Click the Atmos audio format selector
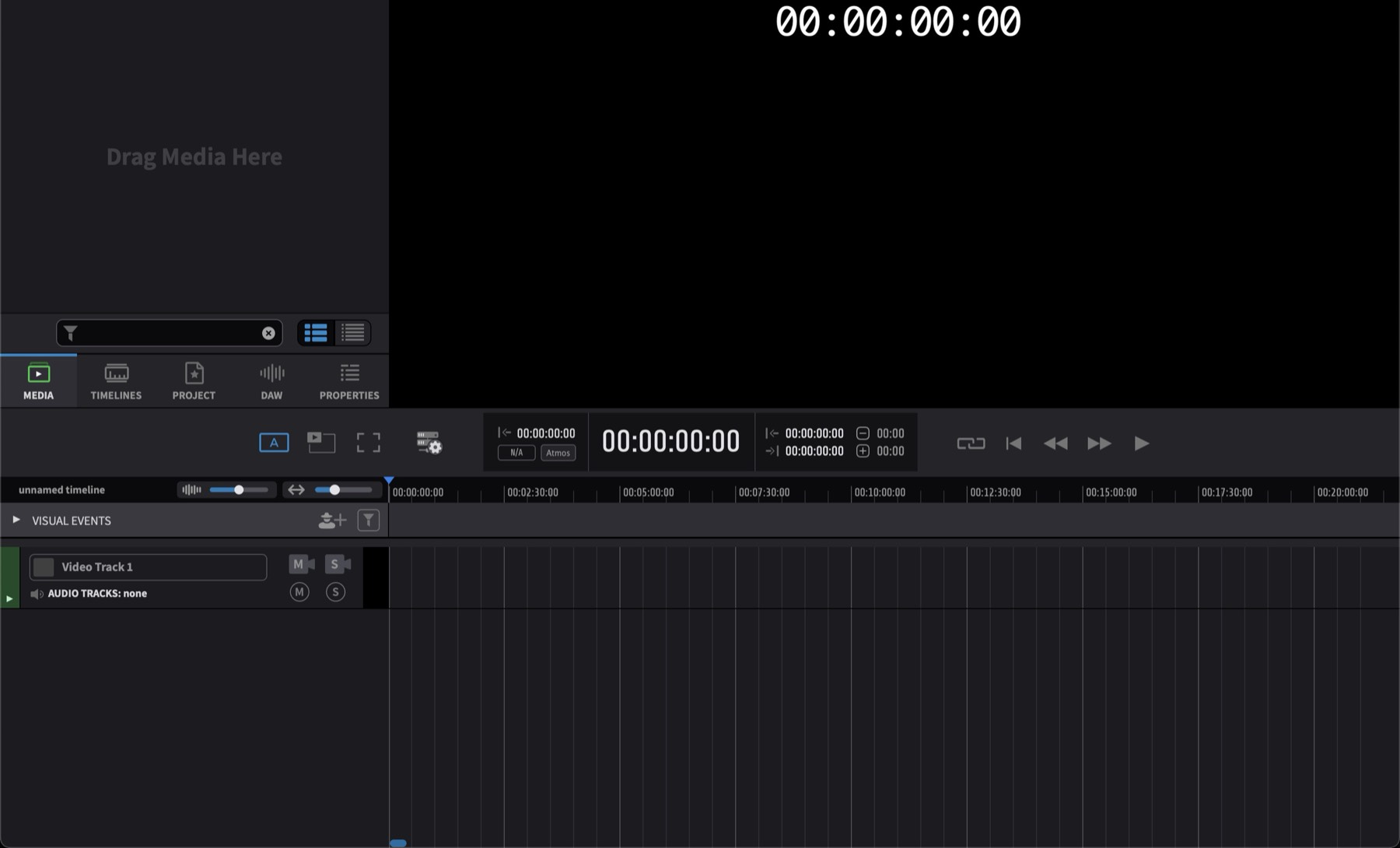1400x848 pixels. tap(558, 453)
